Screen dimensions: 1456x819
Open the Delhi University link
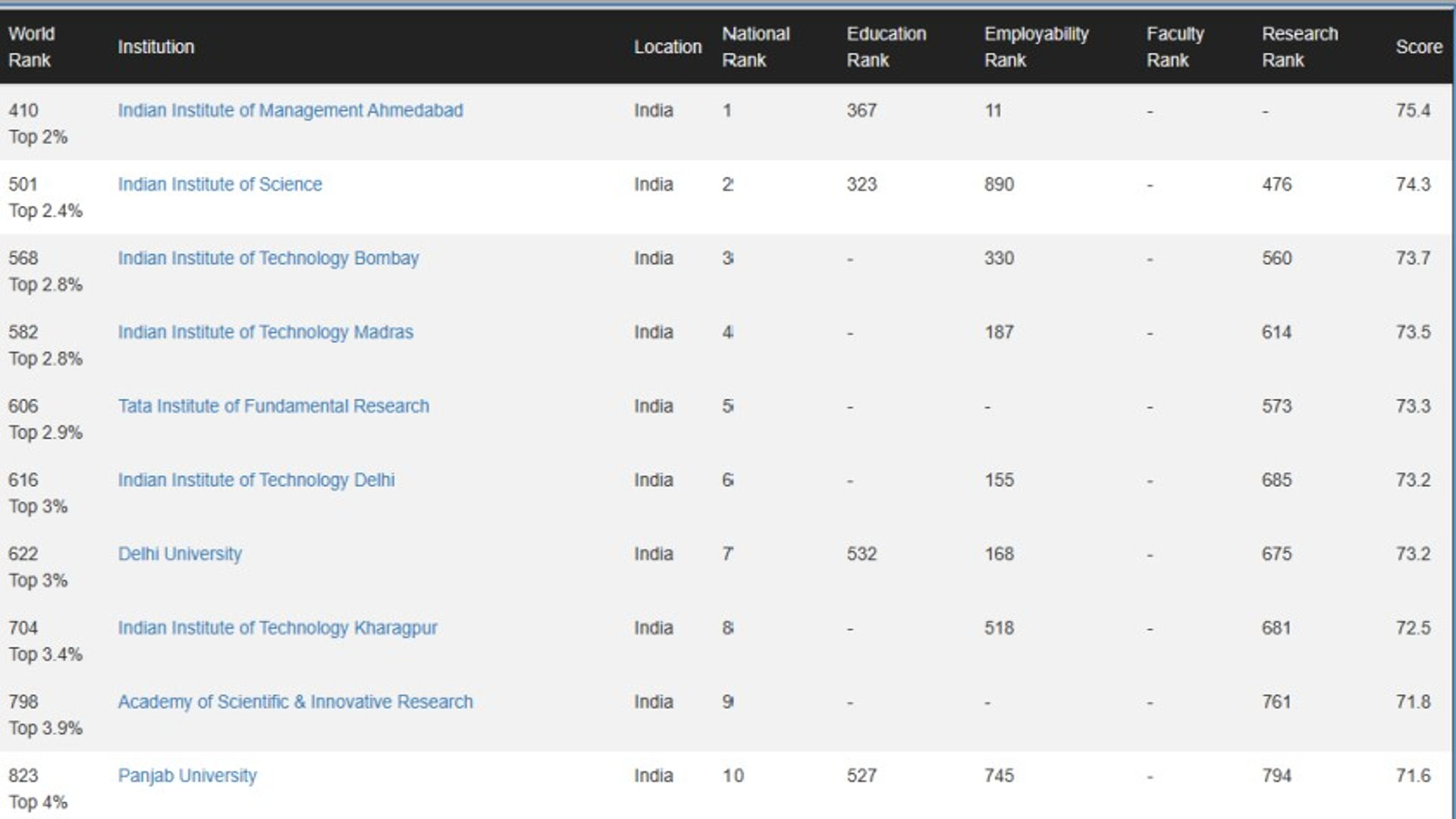[x=180, y=554]
